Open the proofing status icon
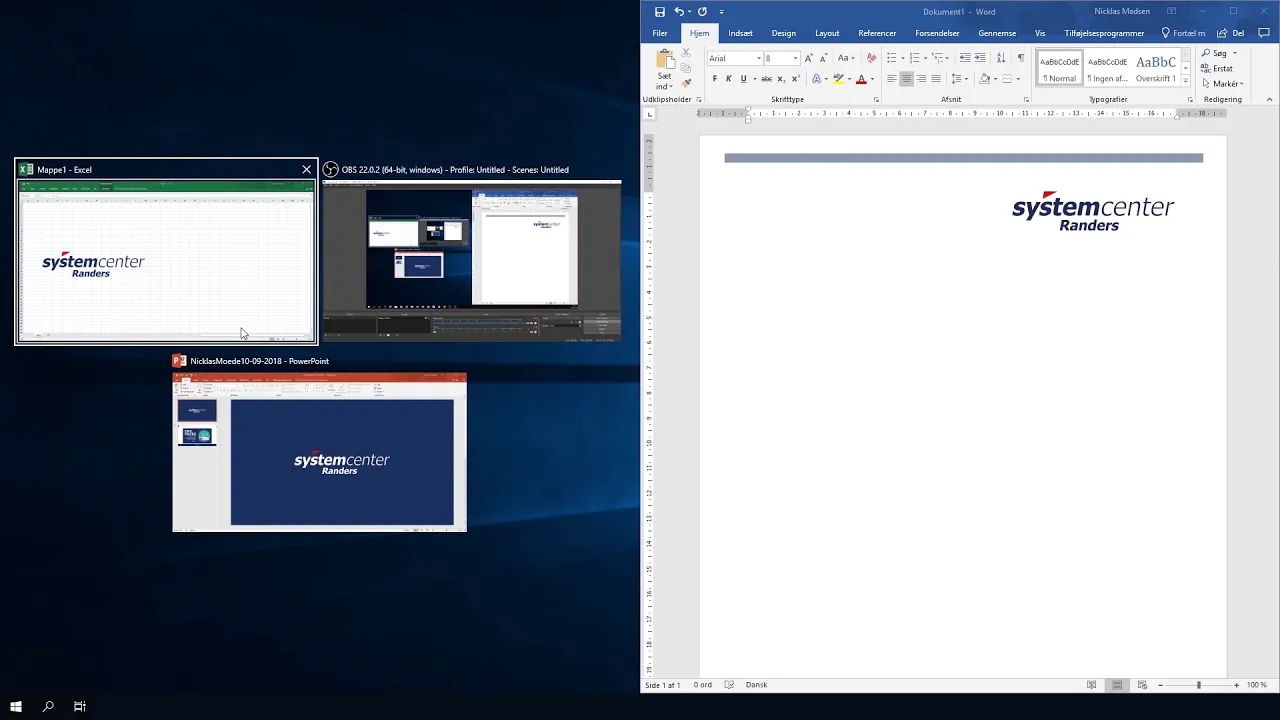1280x720 pixels. [x=729, y=685]
